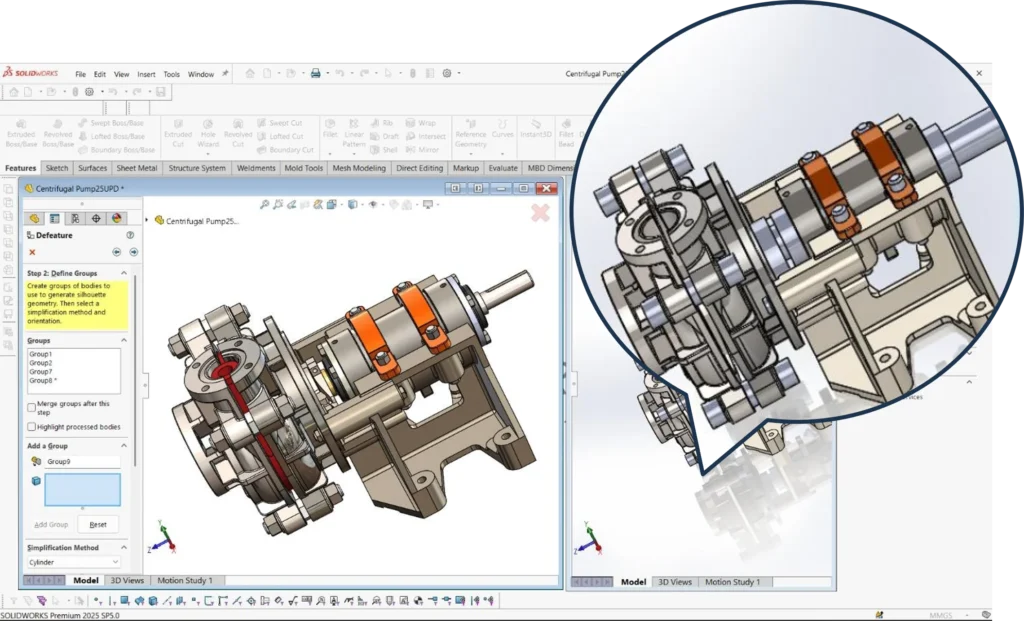Open the Cylinder simplification method dropdown
The width and height of the screenshot is (1024, 621).
(x=73, y=562)
